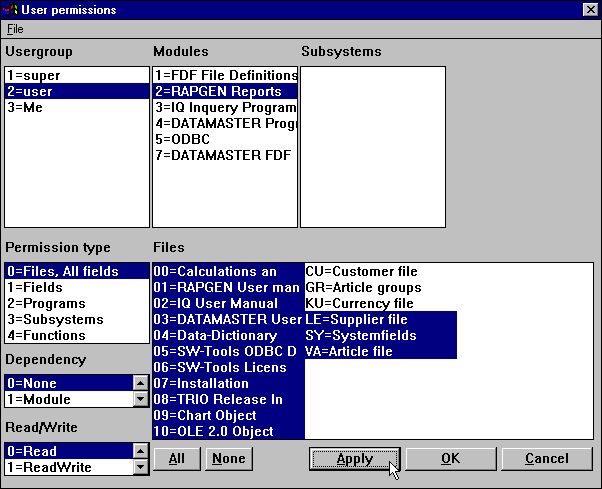Click Read/Write list scroll down arrow
602x489 pixels.
[141, 467]
